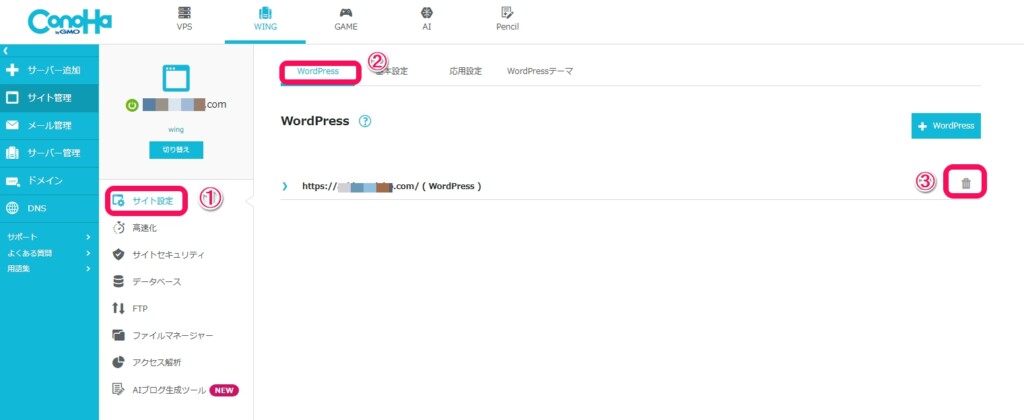The image size is (1024, 420).
Task: Open the Pencil service tab
Action: 507,20
